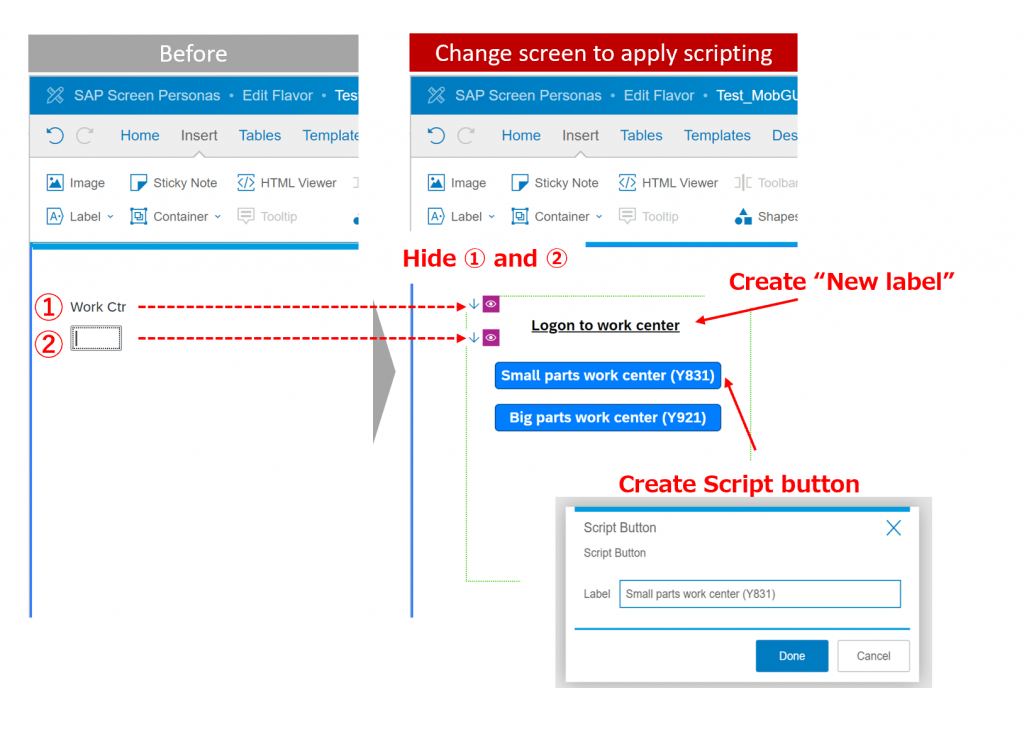Click the Done button in Script Button dialog
Viewport: 1024px width, 749px height.
click(792, 656)
